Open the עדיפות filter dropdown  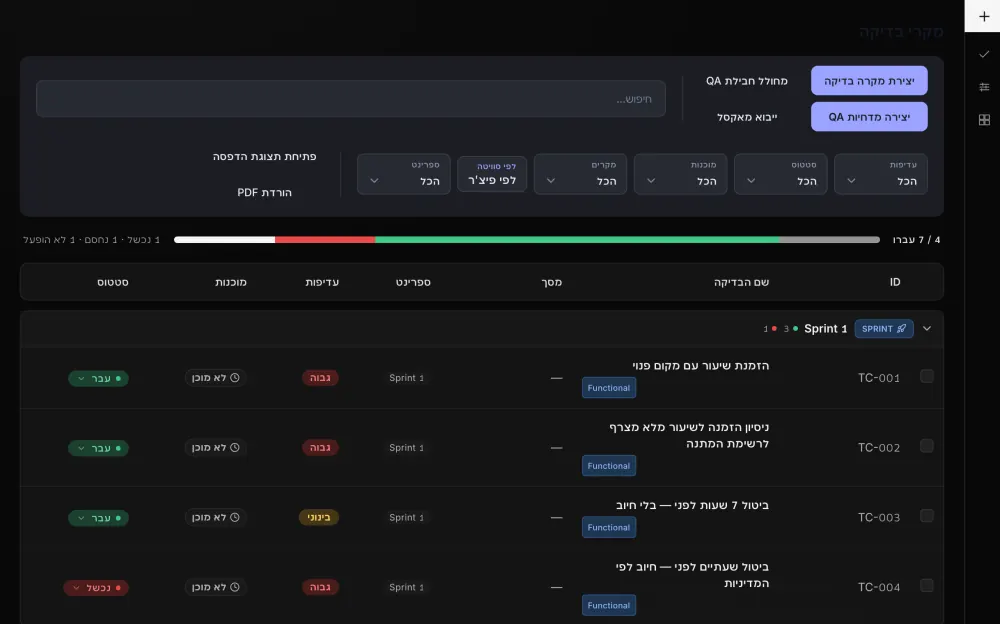(x=880, y=174)
